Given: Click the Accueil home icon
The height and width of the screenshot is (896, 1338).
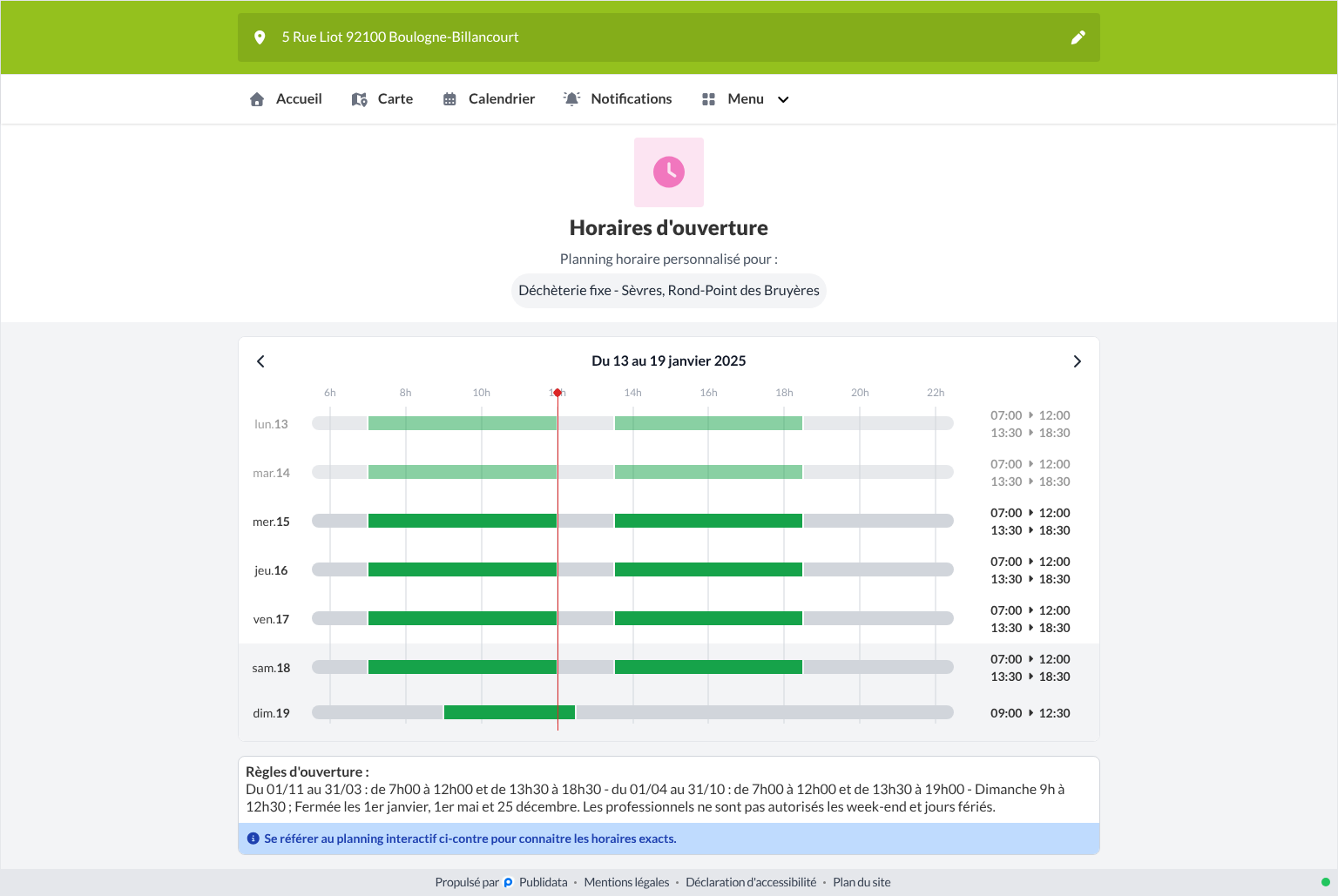Looking at the screenshot, I should pos(257,99).
